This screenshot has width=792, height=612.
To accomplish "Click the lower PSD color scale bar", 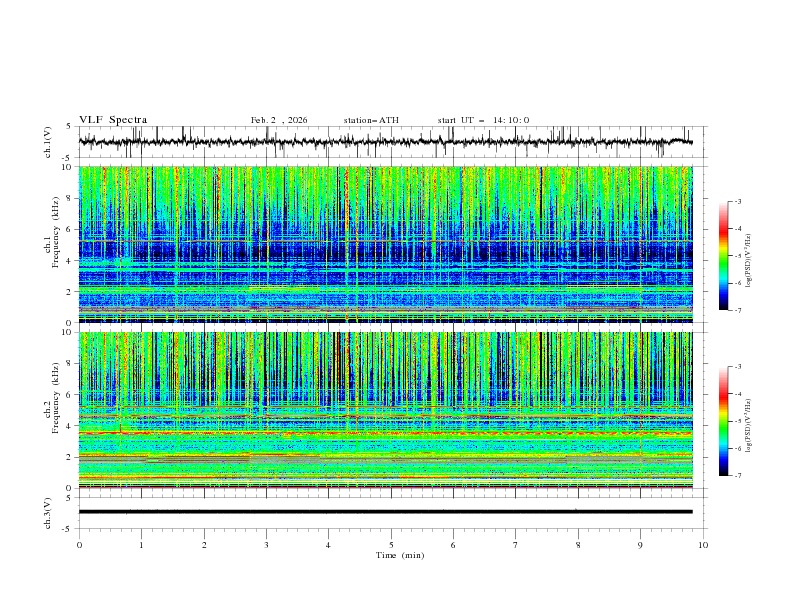I will (724, 421).
